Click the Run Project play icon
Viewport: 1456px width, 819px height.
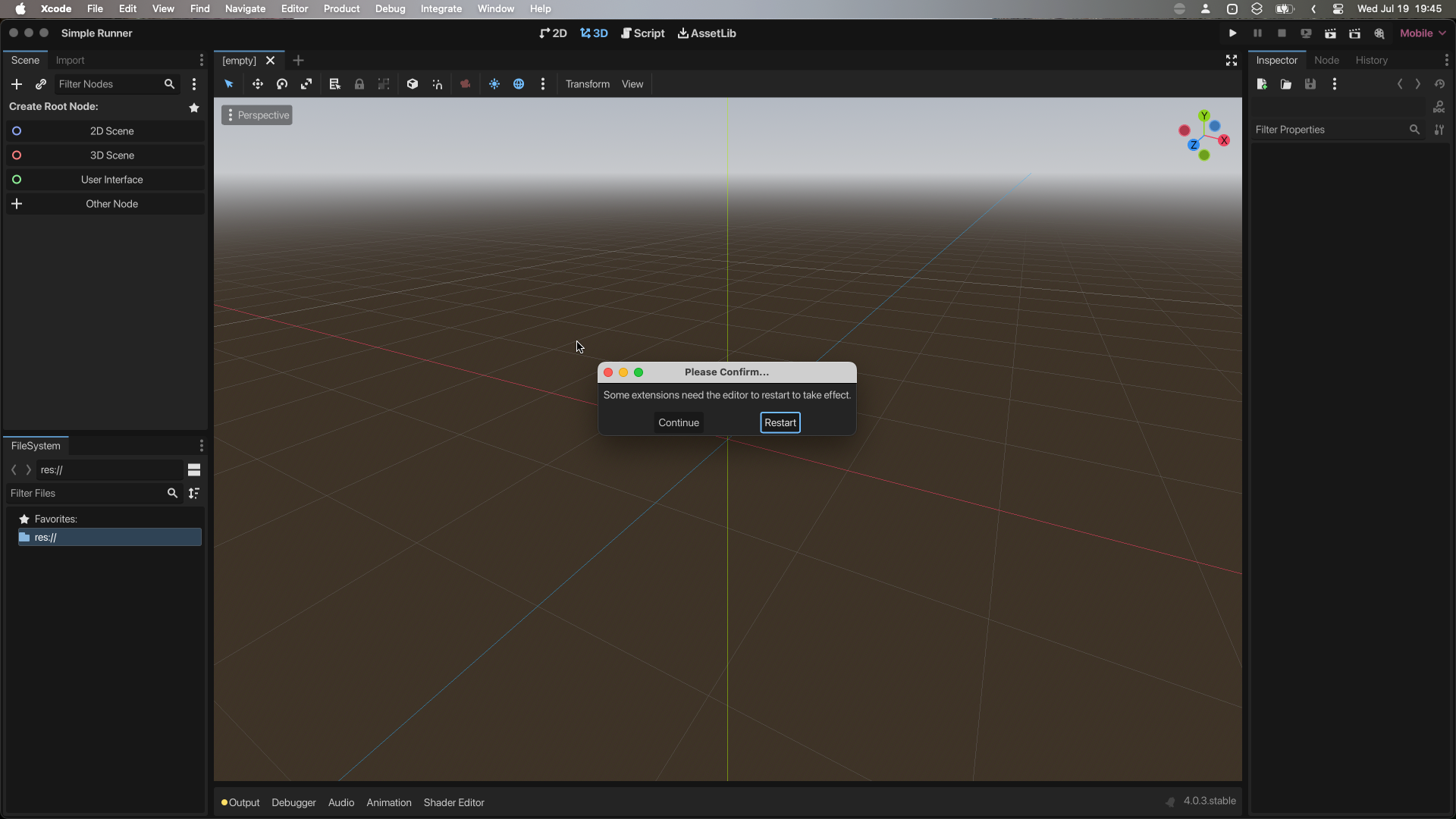[1232, 33]
